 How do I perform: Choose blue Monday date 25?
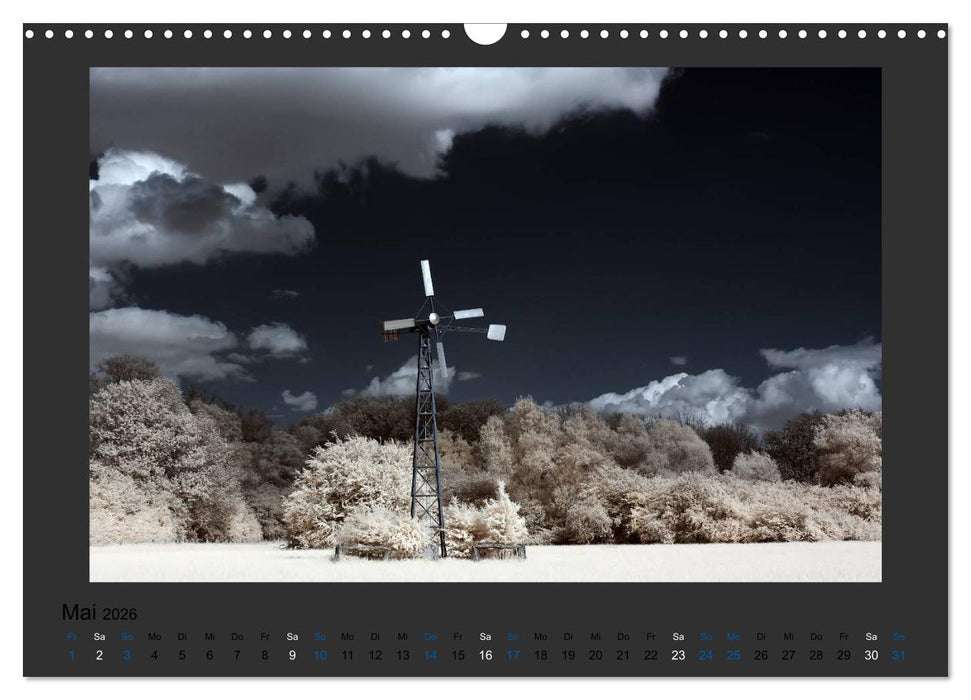[734, 655]
